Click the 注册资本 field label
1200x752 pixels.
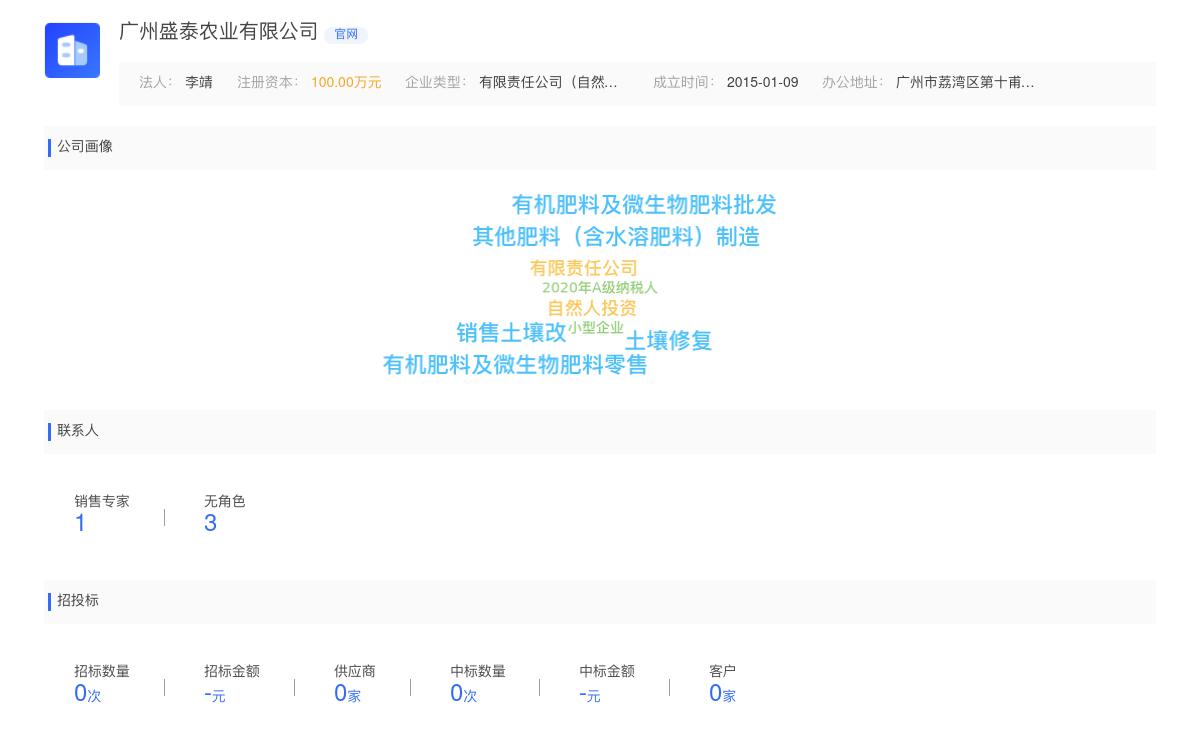click(268, 83)
